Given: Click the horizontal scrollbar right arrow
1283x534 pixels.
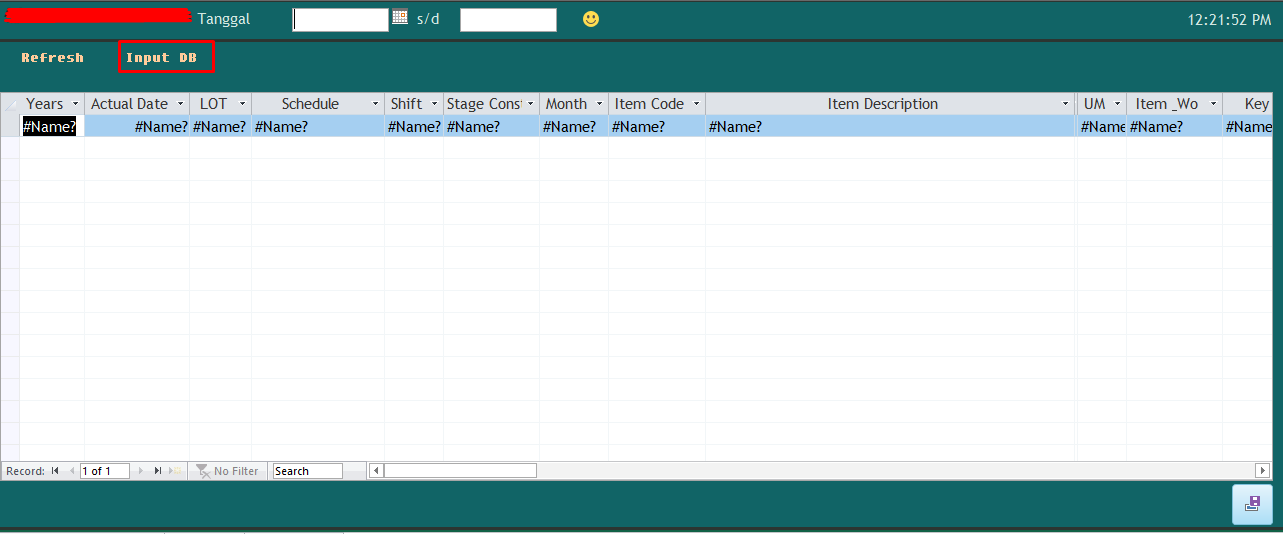Looking at the screenshot, I should pos(1263,471).
